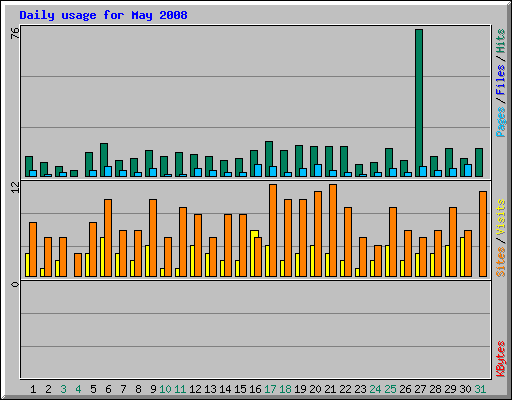Image resolution: width=512 pixels, height=400 pixels.
Task: Click day label "6" on the x-axis
Action: point(108,389)
